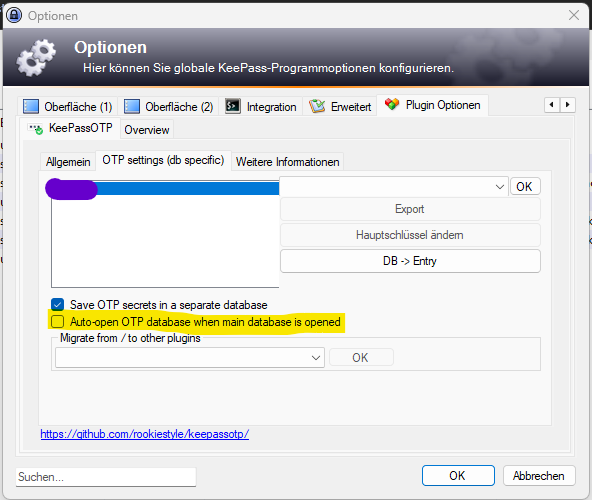The height and width of the screenshot is (500, 592).
Task: Click the Integration terminal icon
Action: click(233, 106)
